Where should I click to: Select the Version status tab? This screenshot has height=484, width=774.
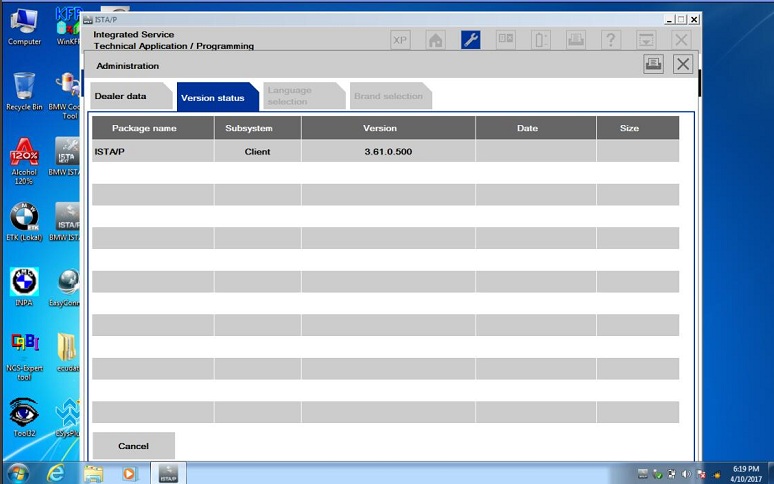pos(212,98)
